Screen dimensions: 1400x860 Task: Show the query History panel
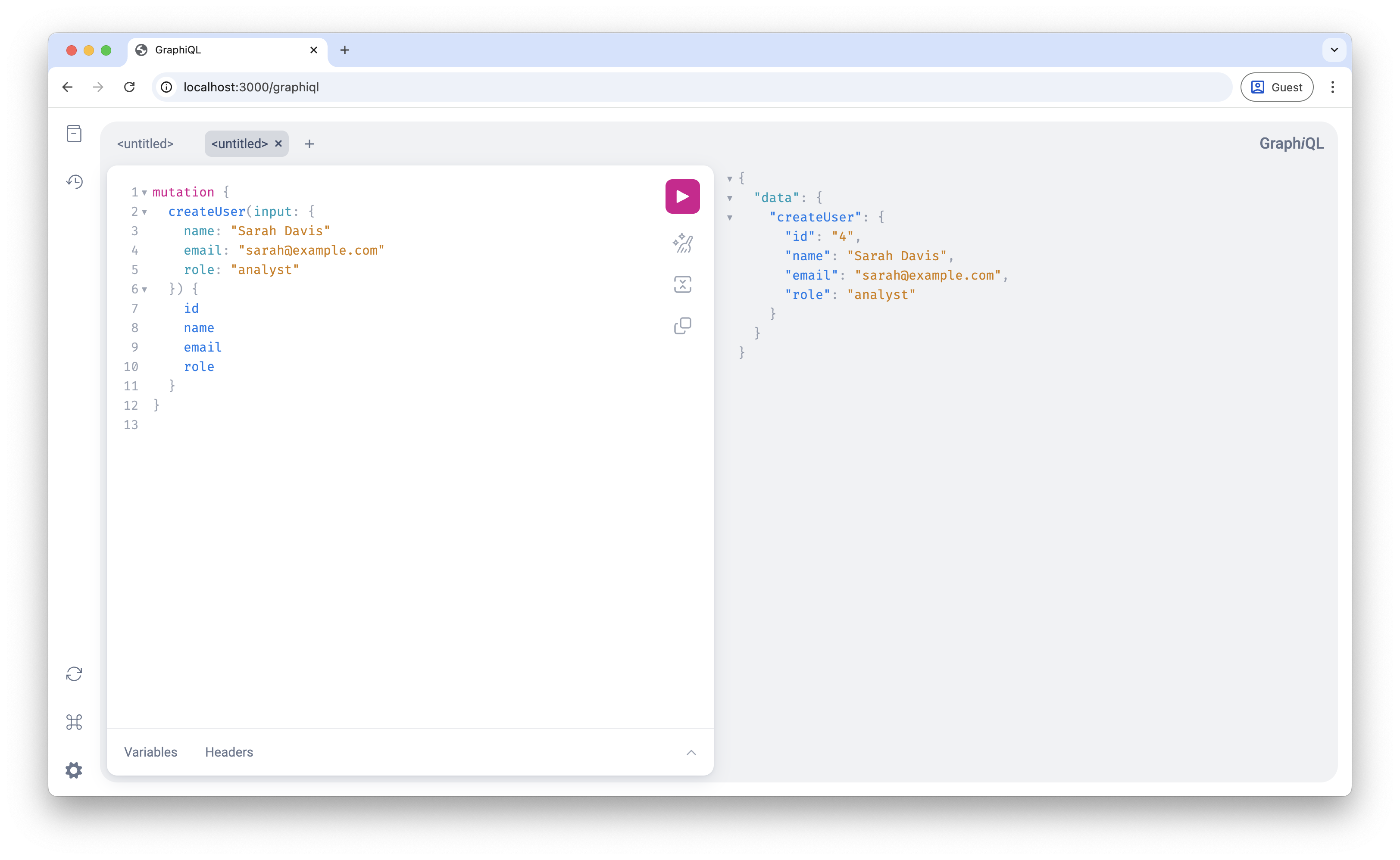(74, 181)
